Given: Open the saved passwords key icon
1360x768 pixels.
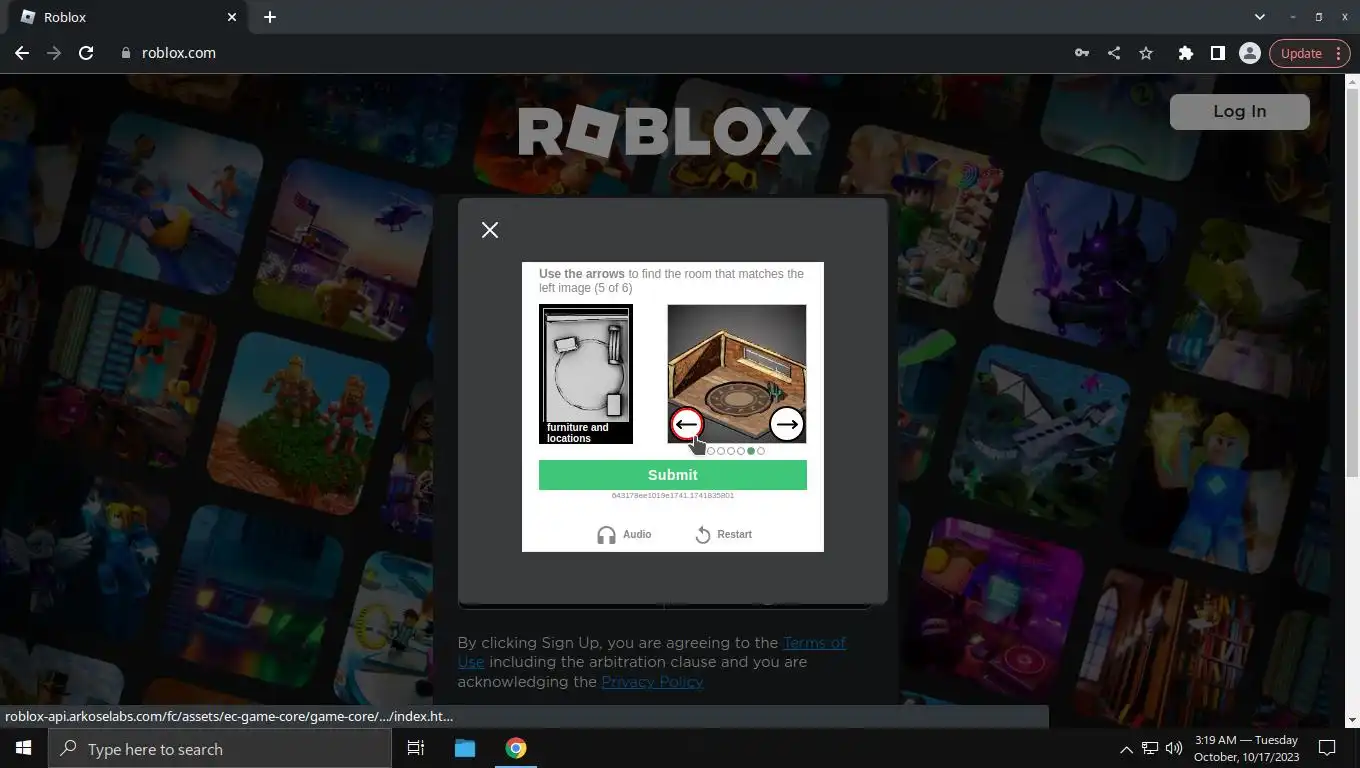Looking at the screenshot, I should pyautogui.click(x=1082, y=53).
